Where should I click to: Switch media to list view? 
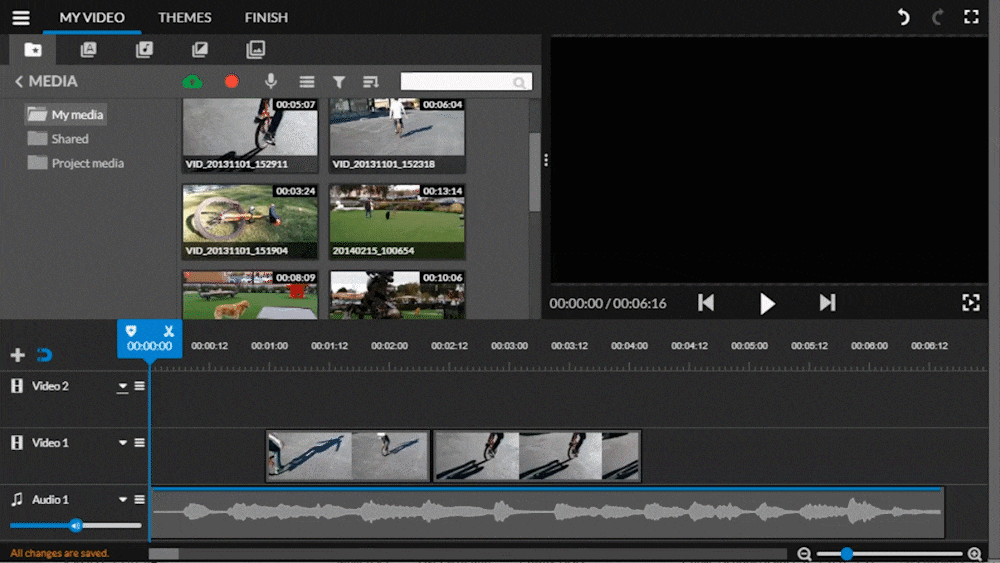click(307, 82)
